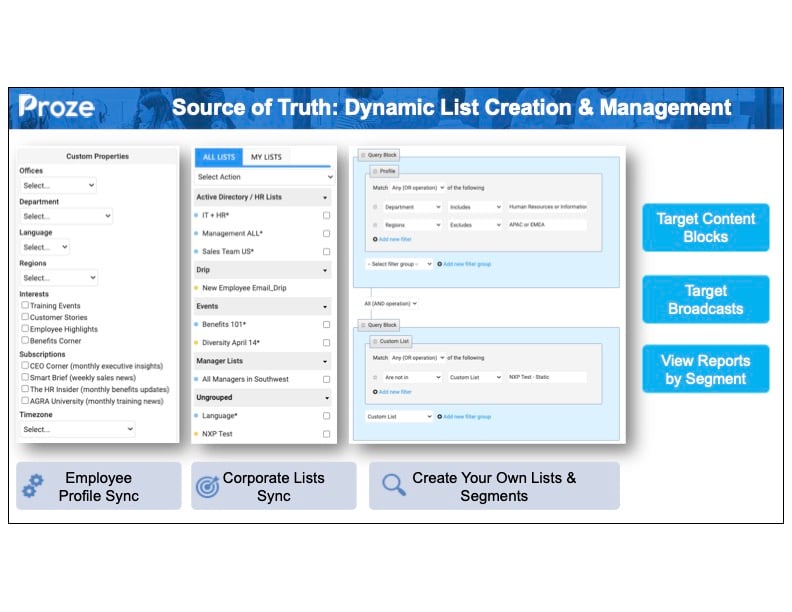The height and width of the screenshot is (612, 792).
Task: Click the APAC or EMEA value field
Action: coord(547,225)
